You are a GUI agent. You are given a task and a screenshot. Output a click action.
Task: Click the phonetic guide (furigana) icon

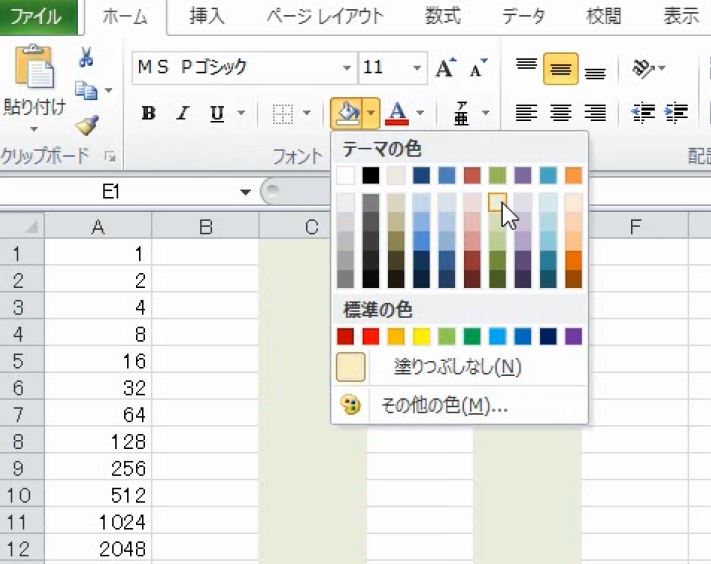(x=461, y=113)
